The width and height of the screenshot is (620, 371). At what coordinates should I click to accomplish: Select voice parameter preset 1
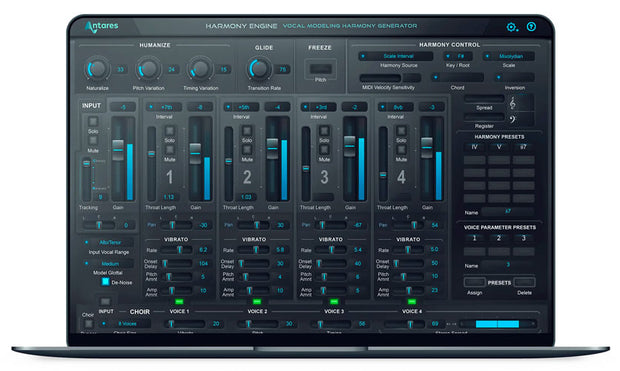click(474, 238)
